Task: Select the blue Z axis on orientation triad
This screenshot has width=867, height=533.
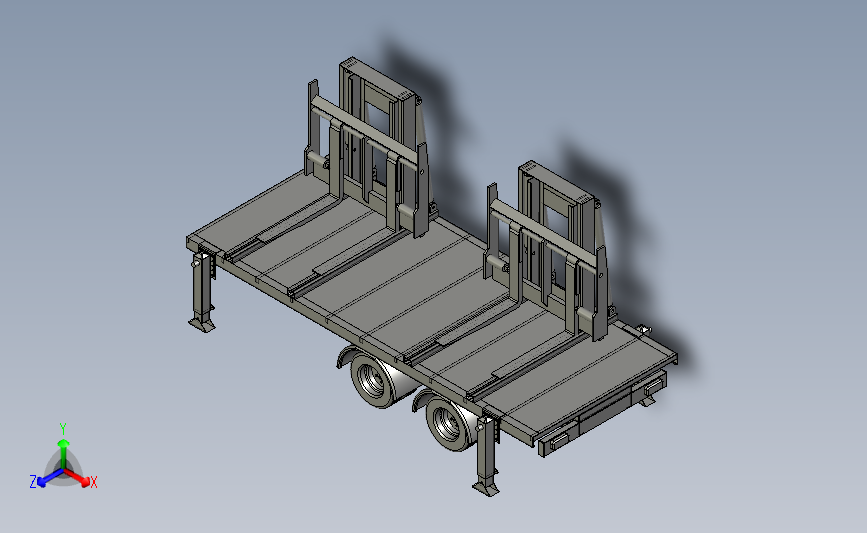Action: coord(50,478)
